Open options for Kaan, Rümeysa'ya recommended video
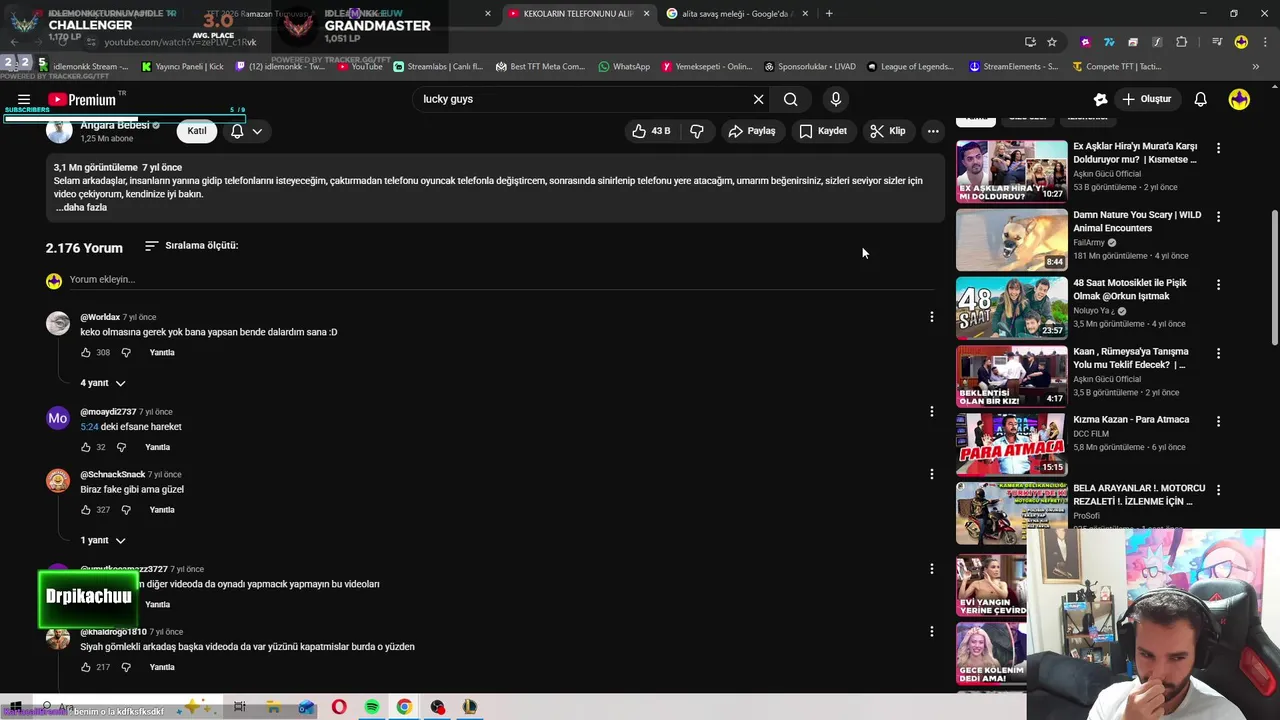Viewport: 1280px width, 720px height. point(1218,353)
